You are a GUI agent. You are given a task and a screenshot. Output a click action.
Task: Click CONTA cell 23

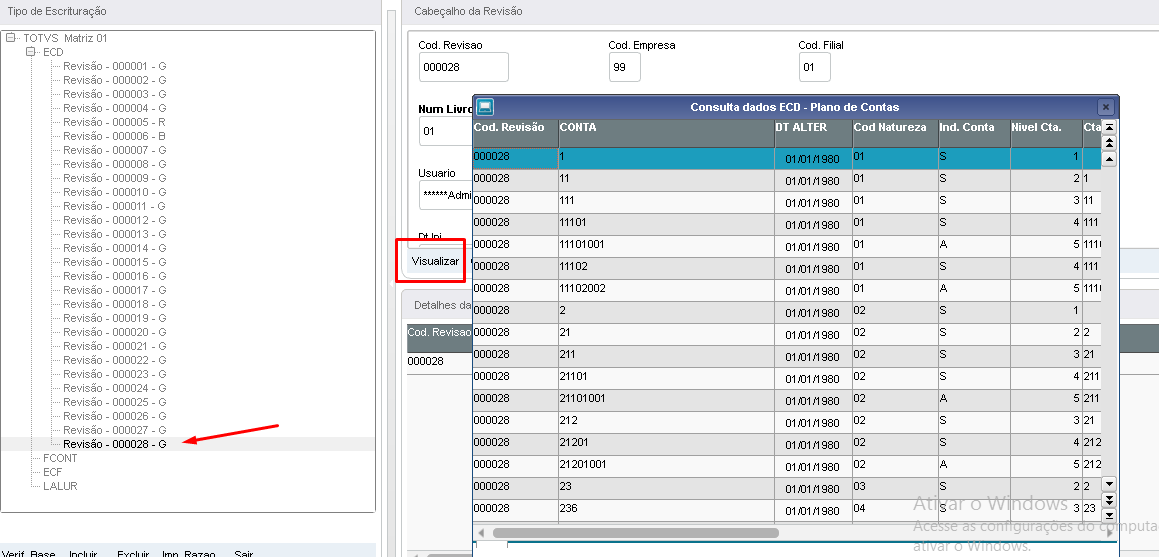pos(667,488)
